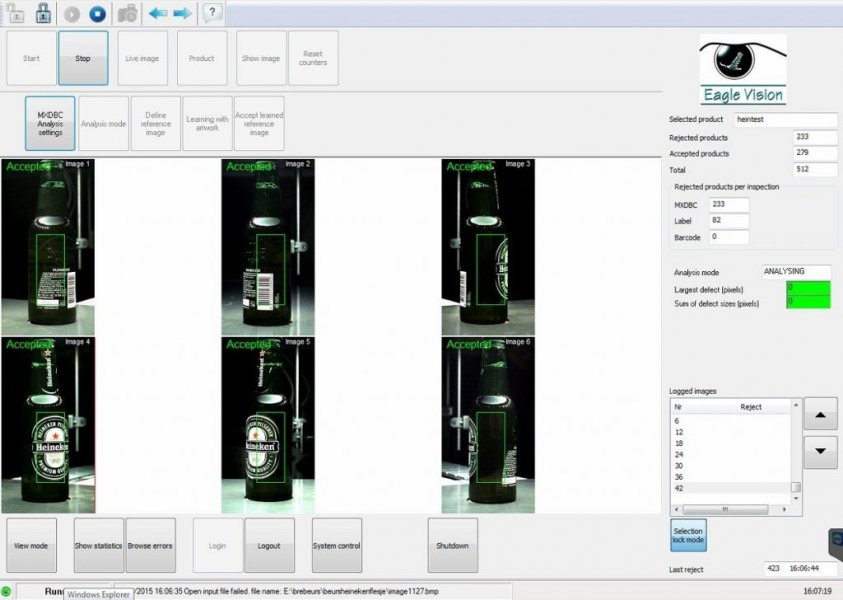The width and height of the screenshot is (843, 600).
Task: Click the Logout button
Action: click(x=269, y=546)
